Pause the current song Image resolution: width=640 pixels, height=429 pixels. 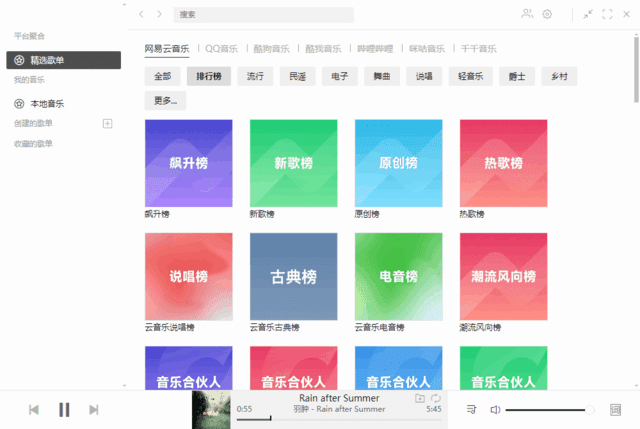point(64,409)
